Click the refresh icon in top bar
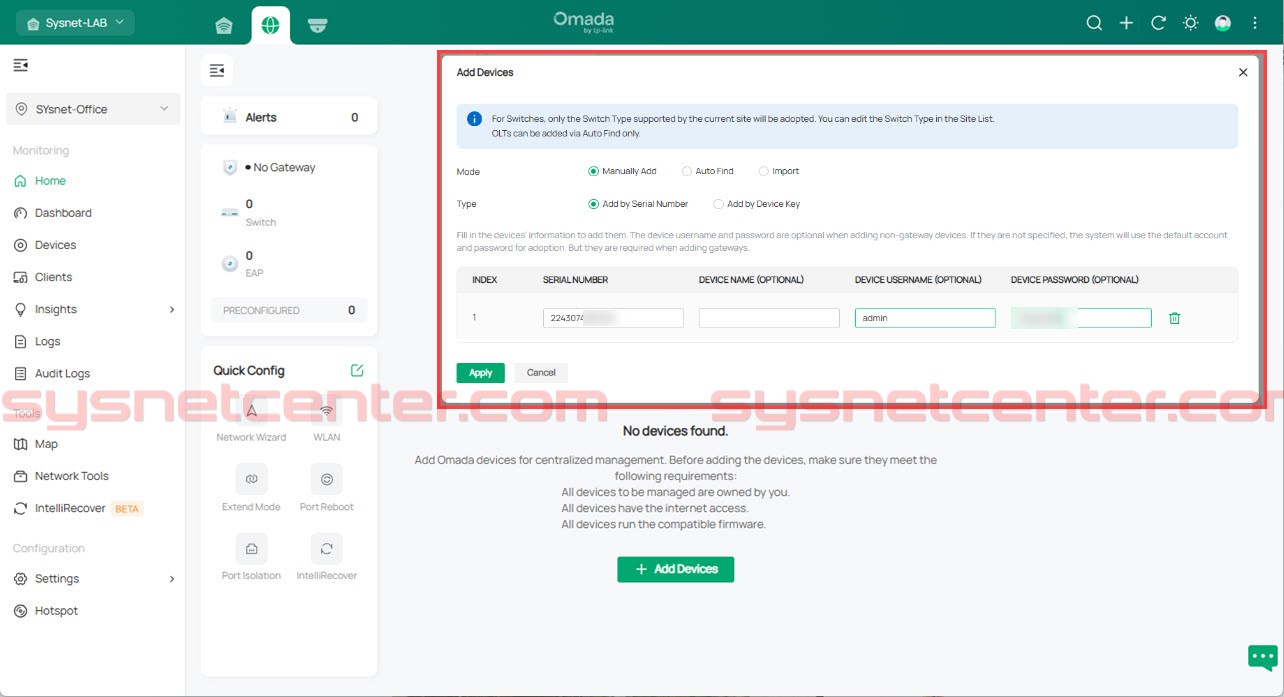The image size is (1284, 697). 1158,23
